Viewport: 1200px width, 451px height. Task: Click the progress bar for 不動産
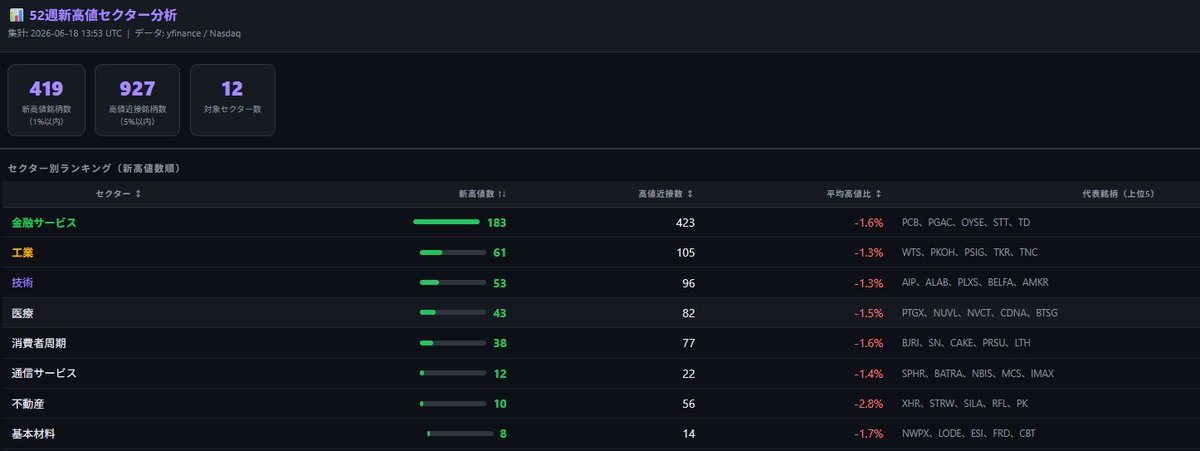pyautogui.click(x=453, y=403)
